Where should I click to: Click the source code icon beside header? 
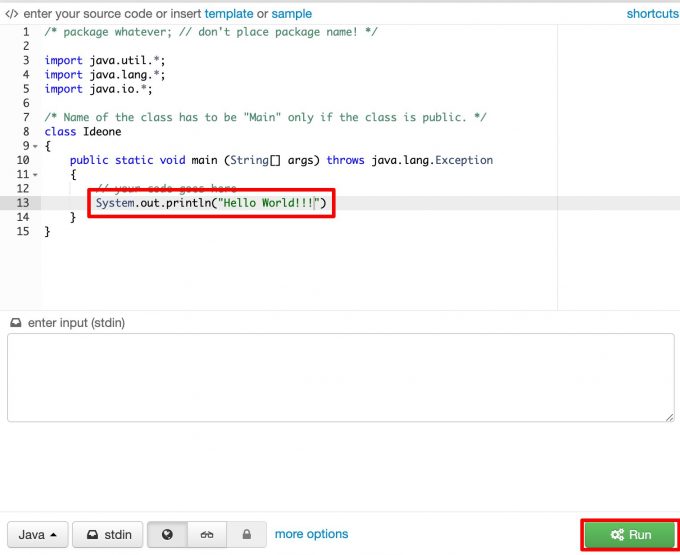(11, 14)
